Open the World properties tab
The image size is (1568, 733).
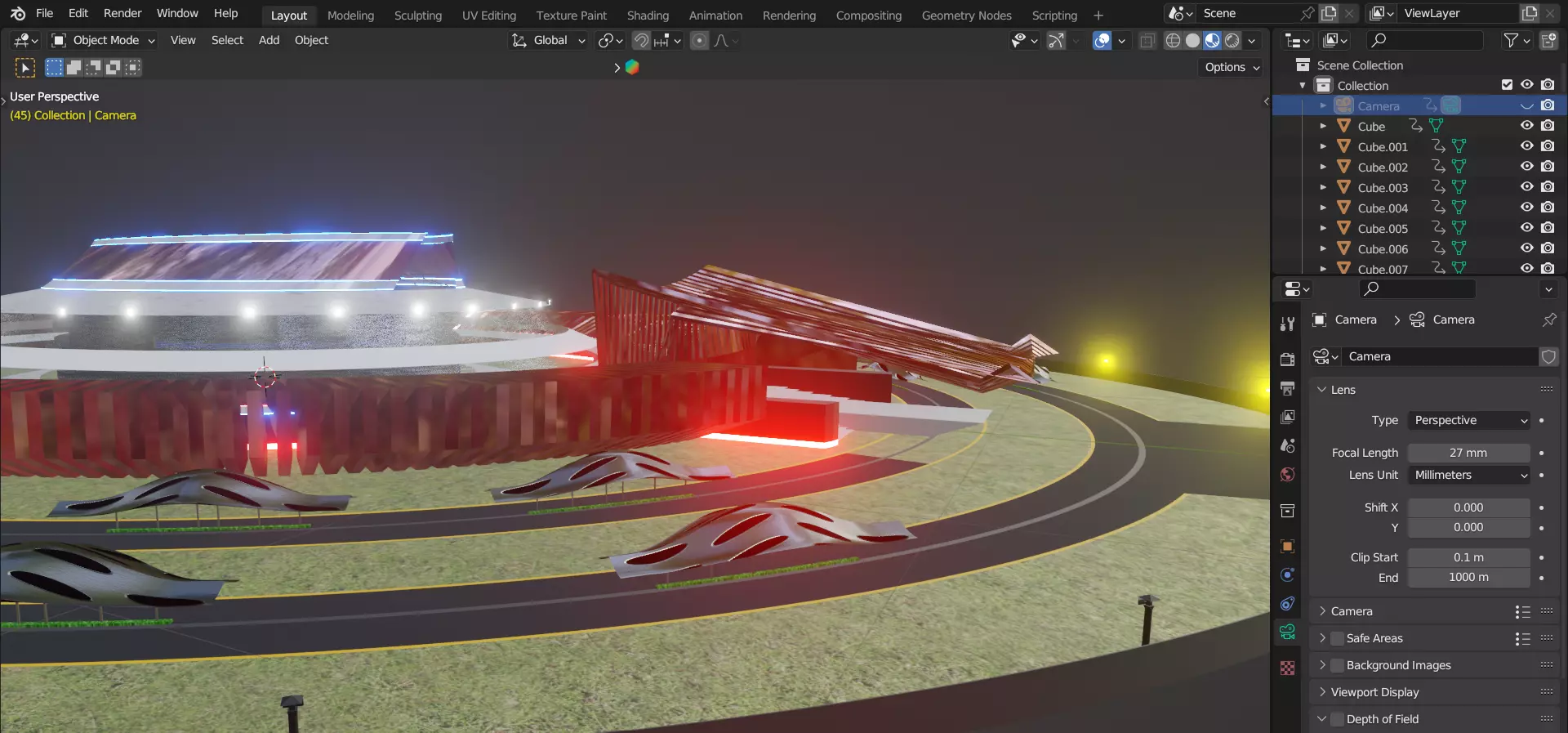[x=1288, y=474]
